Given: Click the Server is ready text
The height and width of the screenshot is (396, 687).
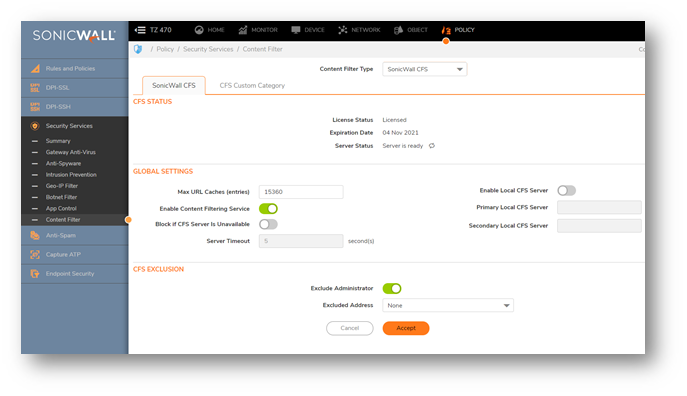Looking at the screenshot, I should pyautogui.click(x=403, y=146).
